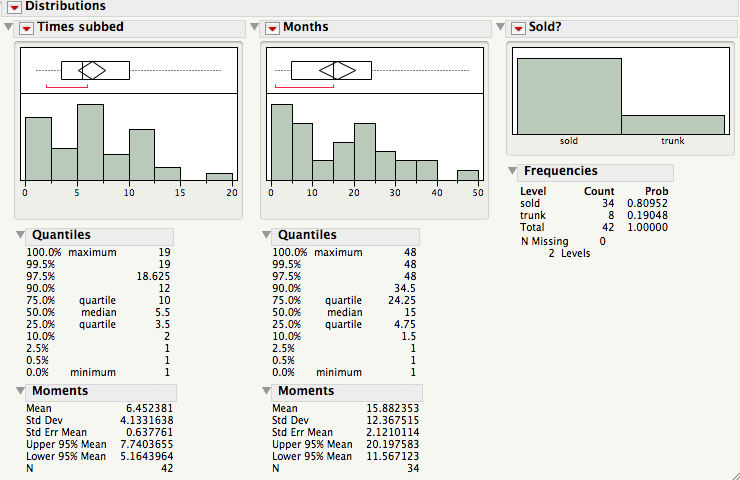This screenshot has height=480, width=740.
Task: Open the Months red triangle menu
Action: click(273, 28)
